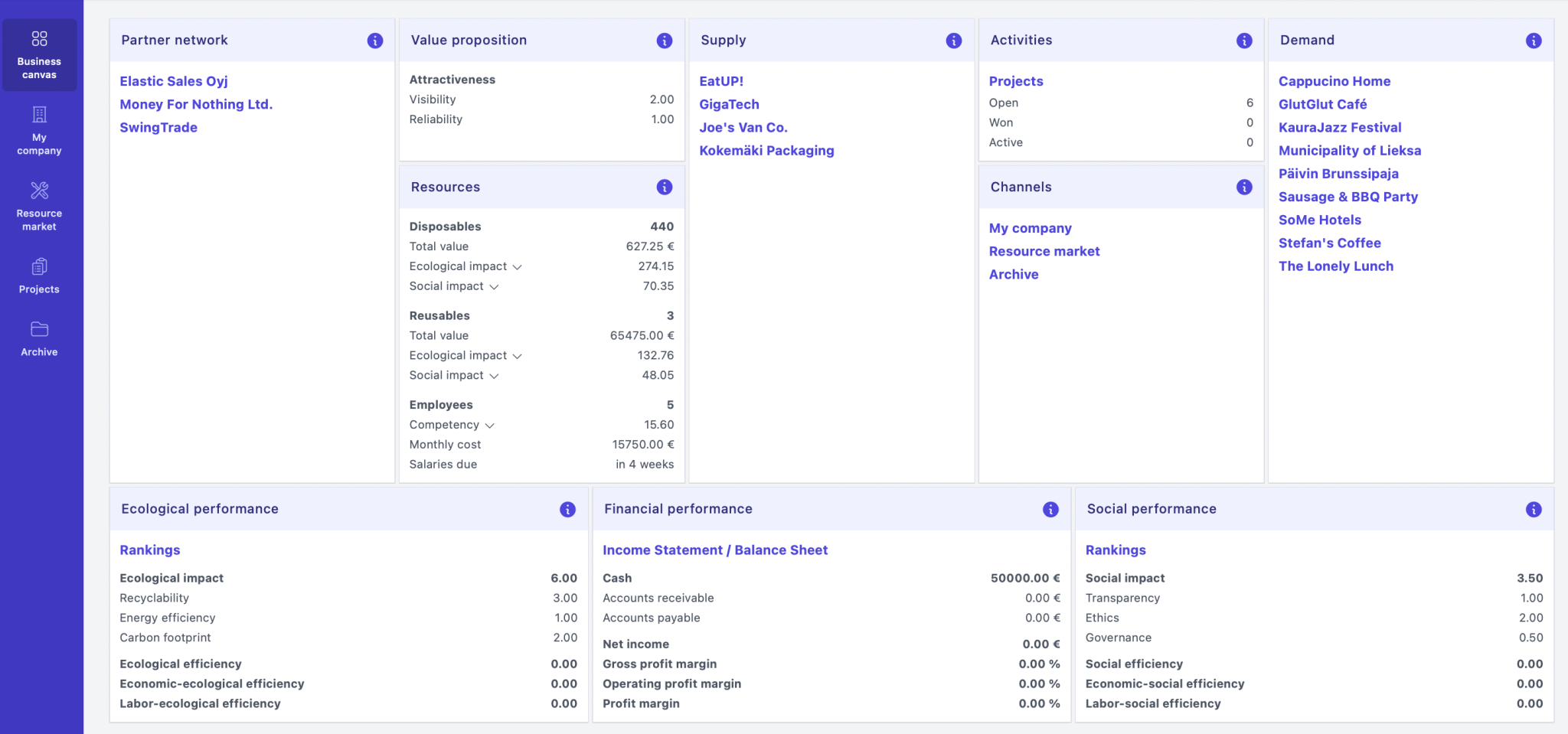Expand Social impact under Disposables
The width and height of the screenshot is (1568, 734).
pos(494,287)
